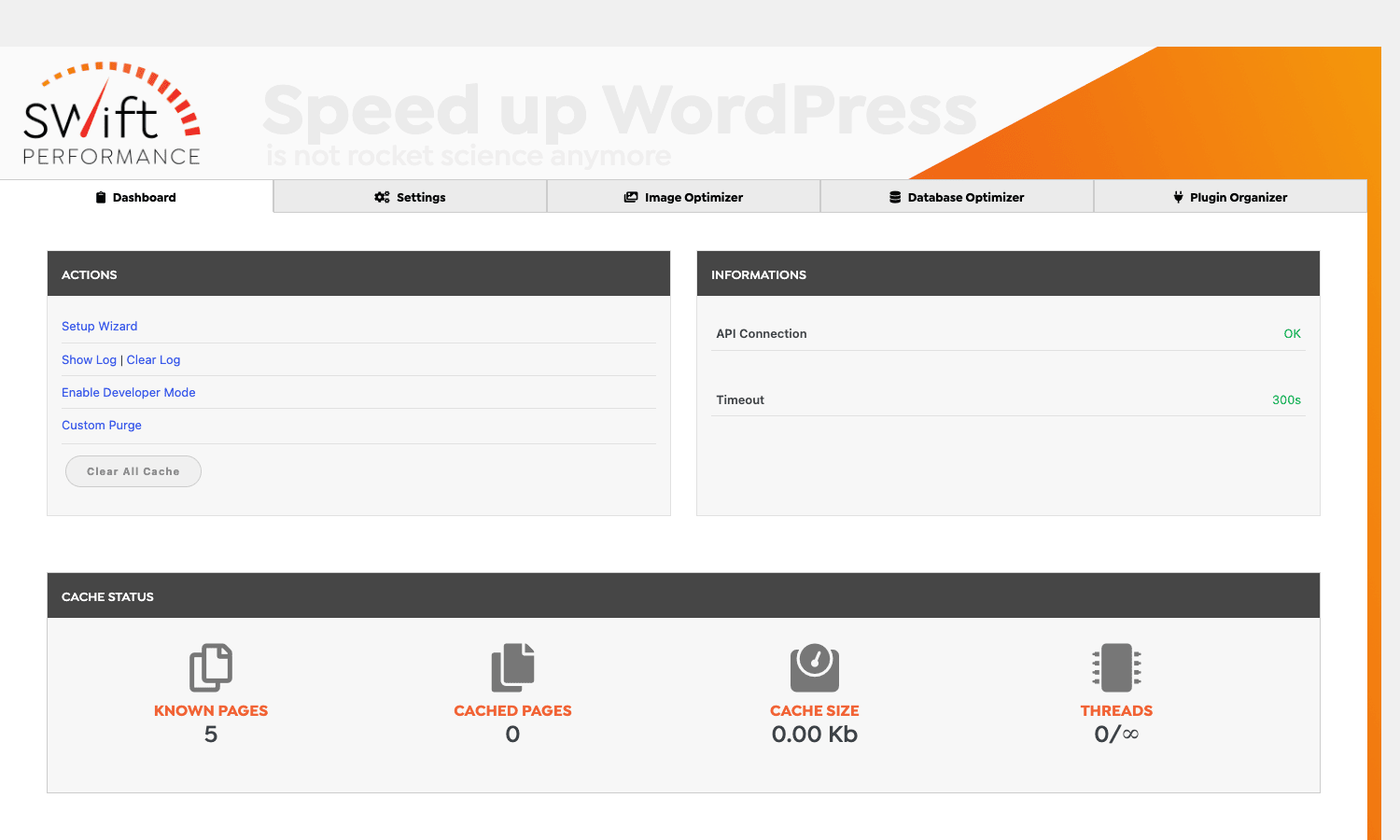Image resolution: width=1400 pixels, height=840 pixels.
Task: Click the CACHE SIZE label
Action: [815, 710]
